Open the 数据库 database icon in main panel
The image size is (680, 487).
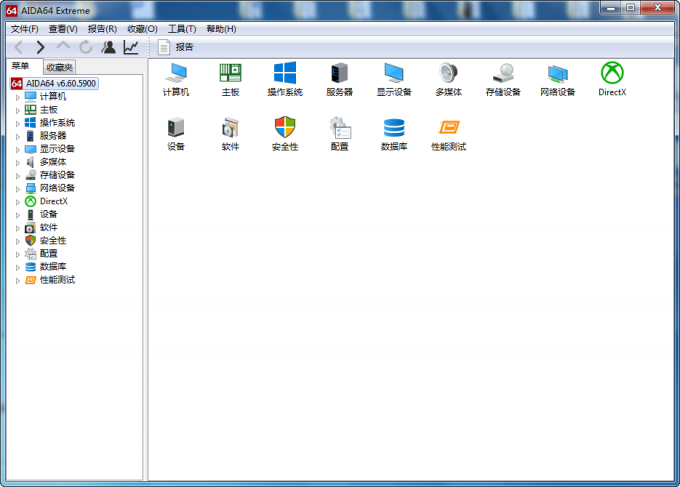(x=394, y=128)
